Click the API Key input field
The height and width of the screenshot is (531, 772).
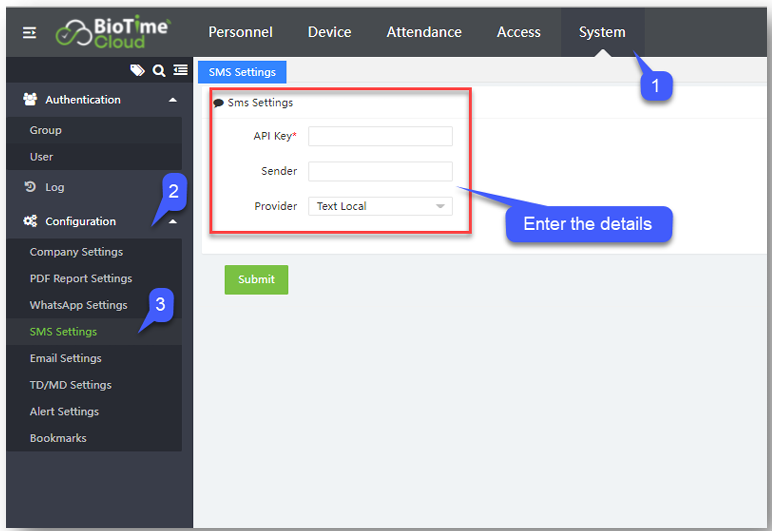380,136
